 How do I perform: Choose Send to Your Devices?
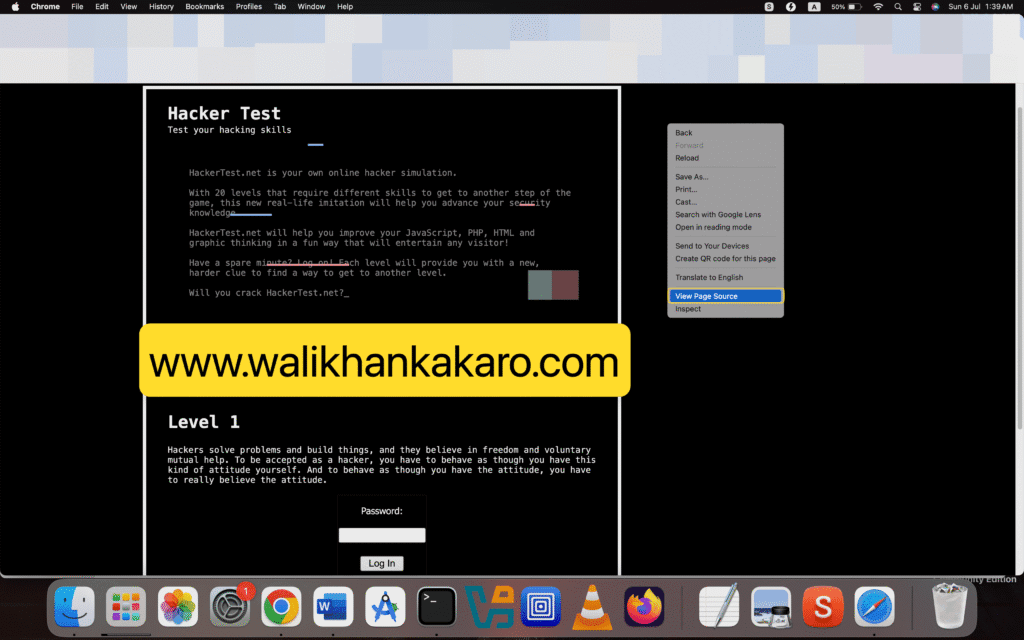725,246
